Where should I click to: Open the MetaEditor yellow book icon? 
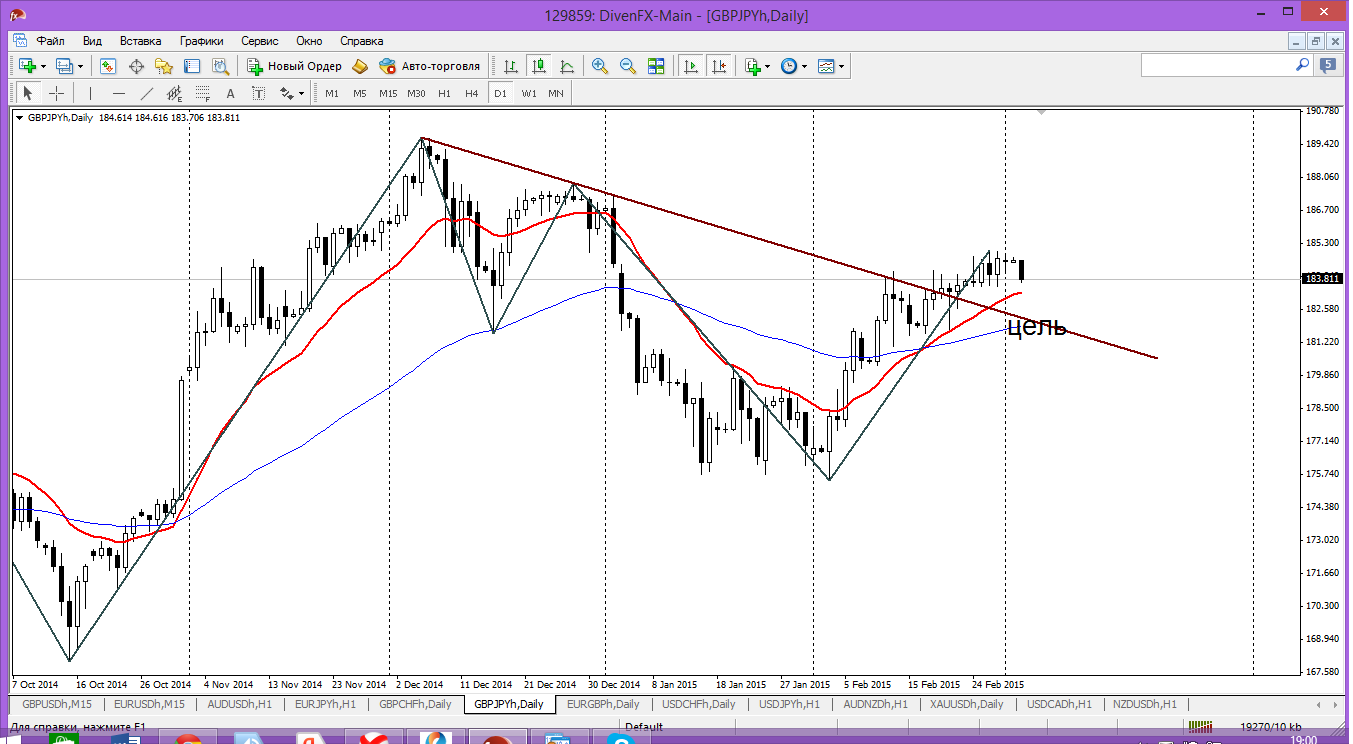pos(359,66)
